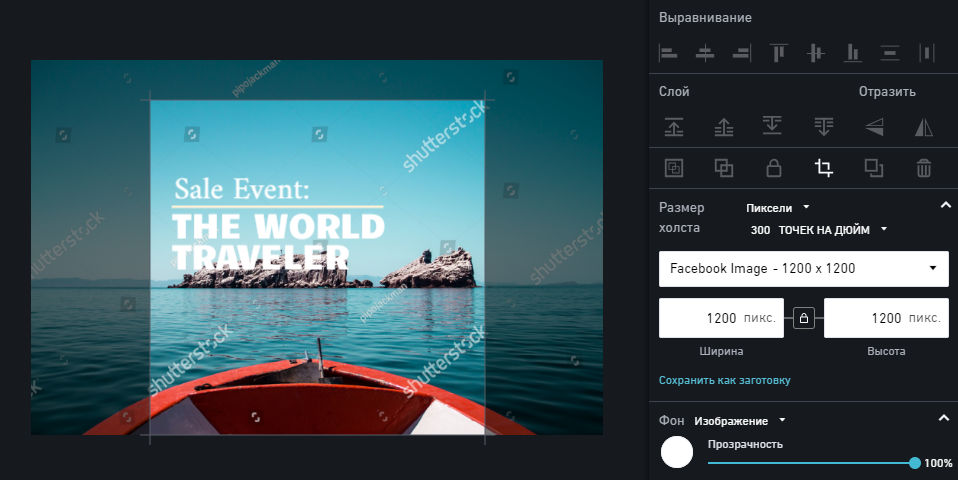
Task: Align objects to vertical middle
Action: tap(816, 53)
